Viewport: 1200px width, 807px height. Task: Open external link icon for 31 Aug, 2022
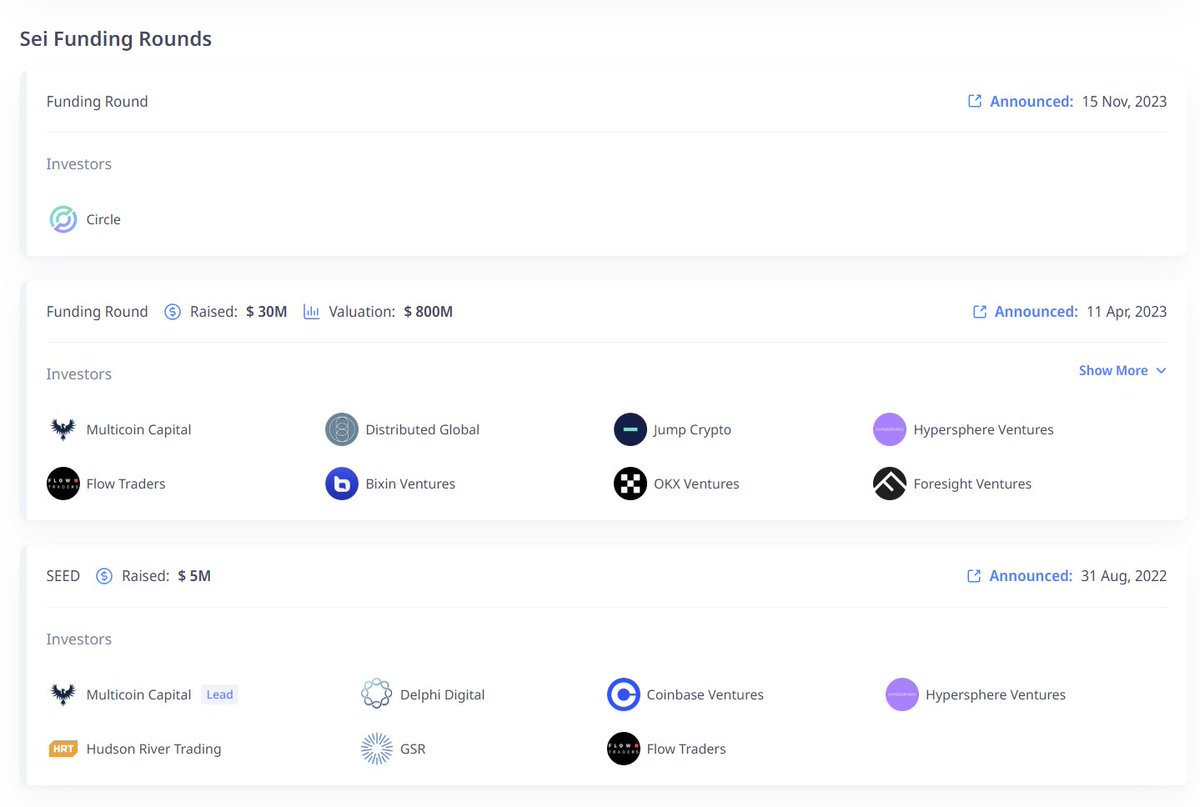(974, 576)
